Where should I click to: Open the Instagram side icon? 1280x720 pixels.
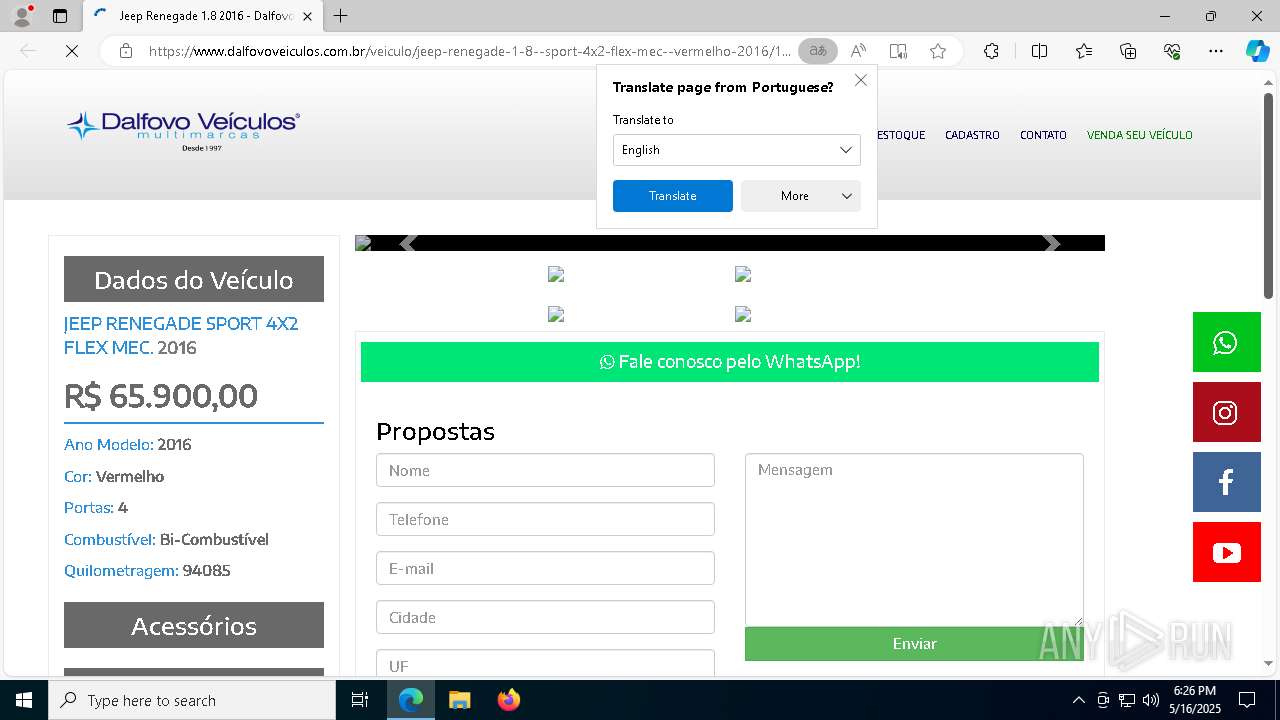(1226, 412)
